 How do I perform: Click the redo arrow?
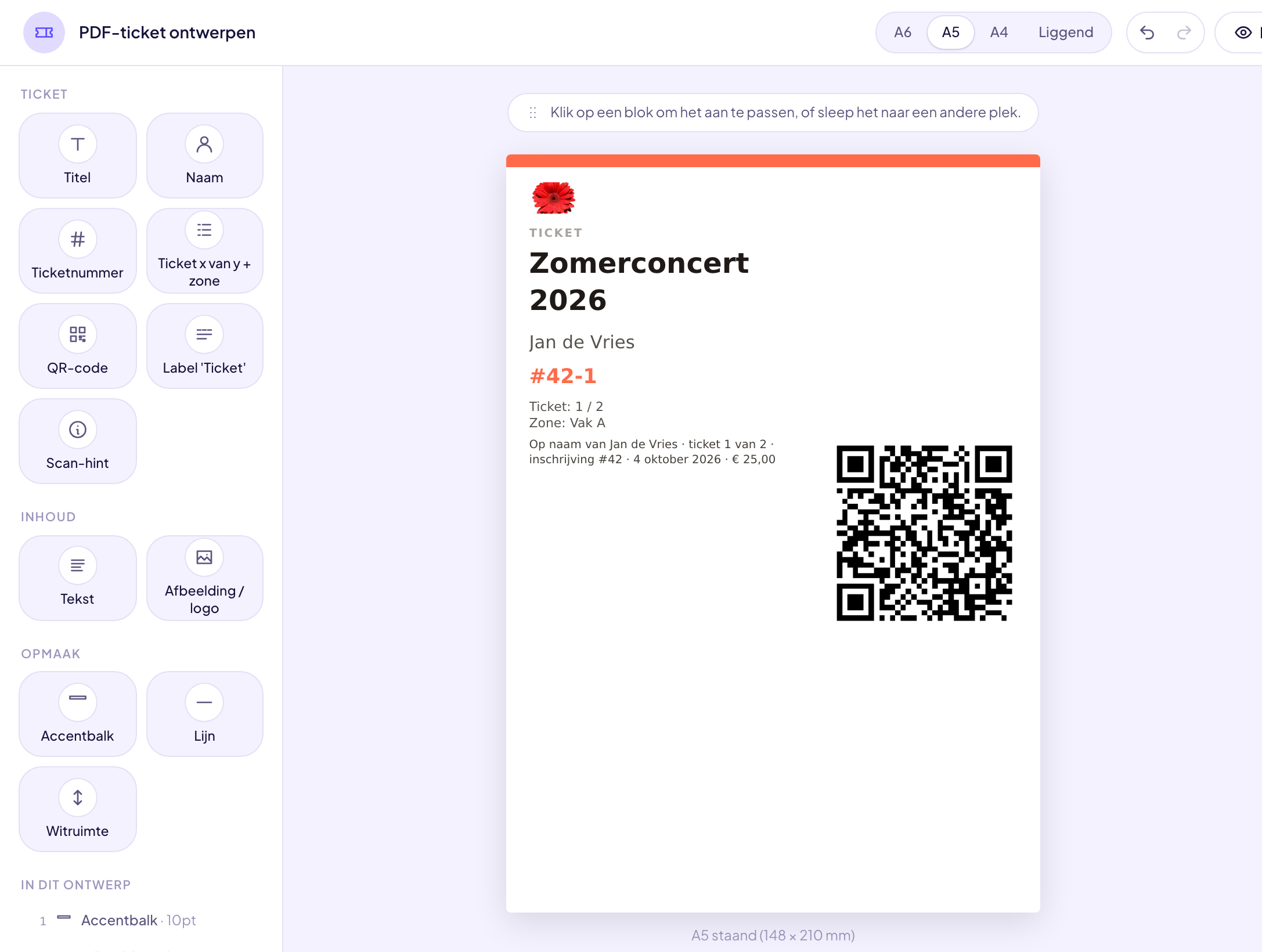[1184, 33]
